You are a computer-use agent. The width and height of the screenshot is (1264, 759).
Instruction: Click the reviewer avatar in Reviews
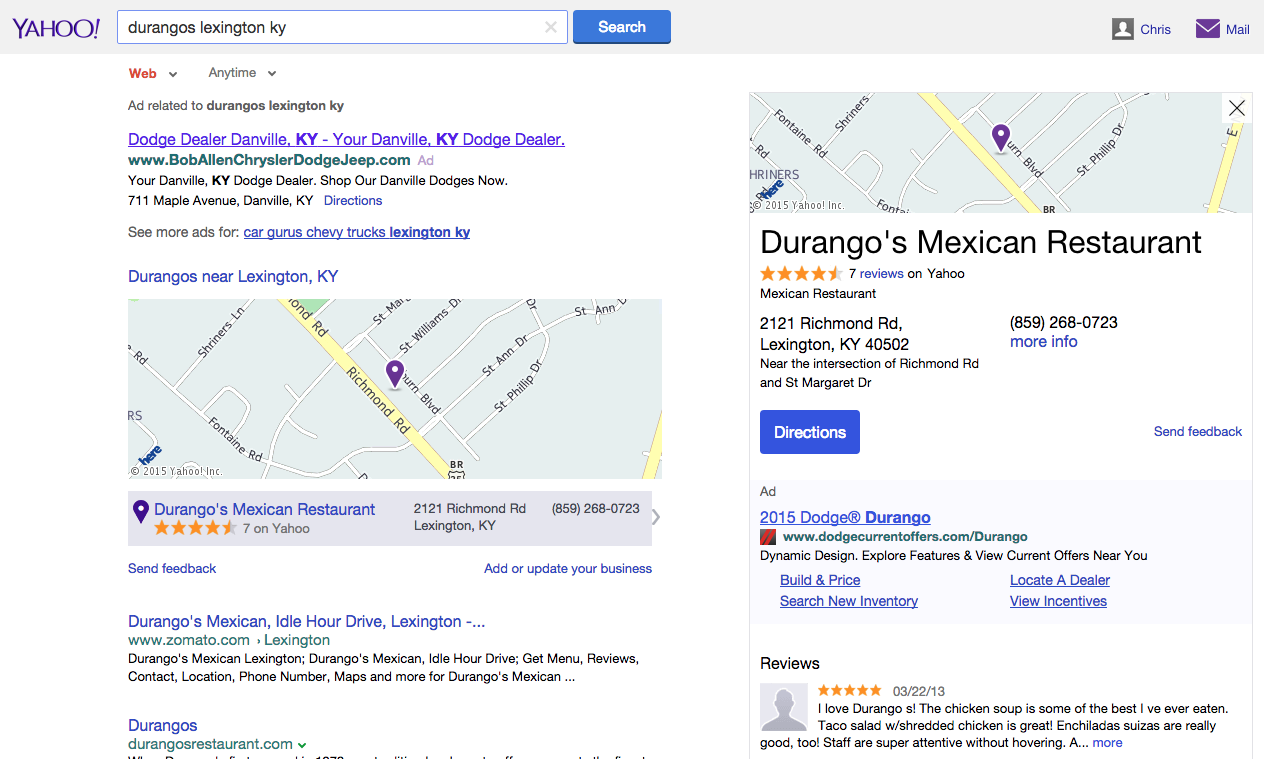click(x=784, y=707)
